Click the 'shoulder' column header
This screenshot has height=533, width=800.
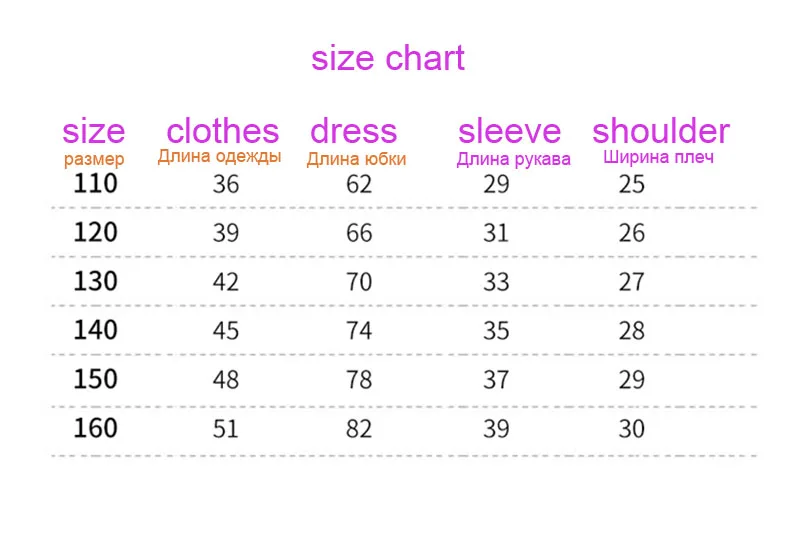[661, 131]
